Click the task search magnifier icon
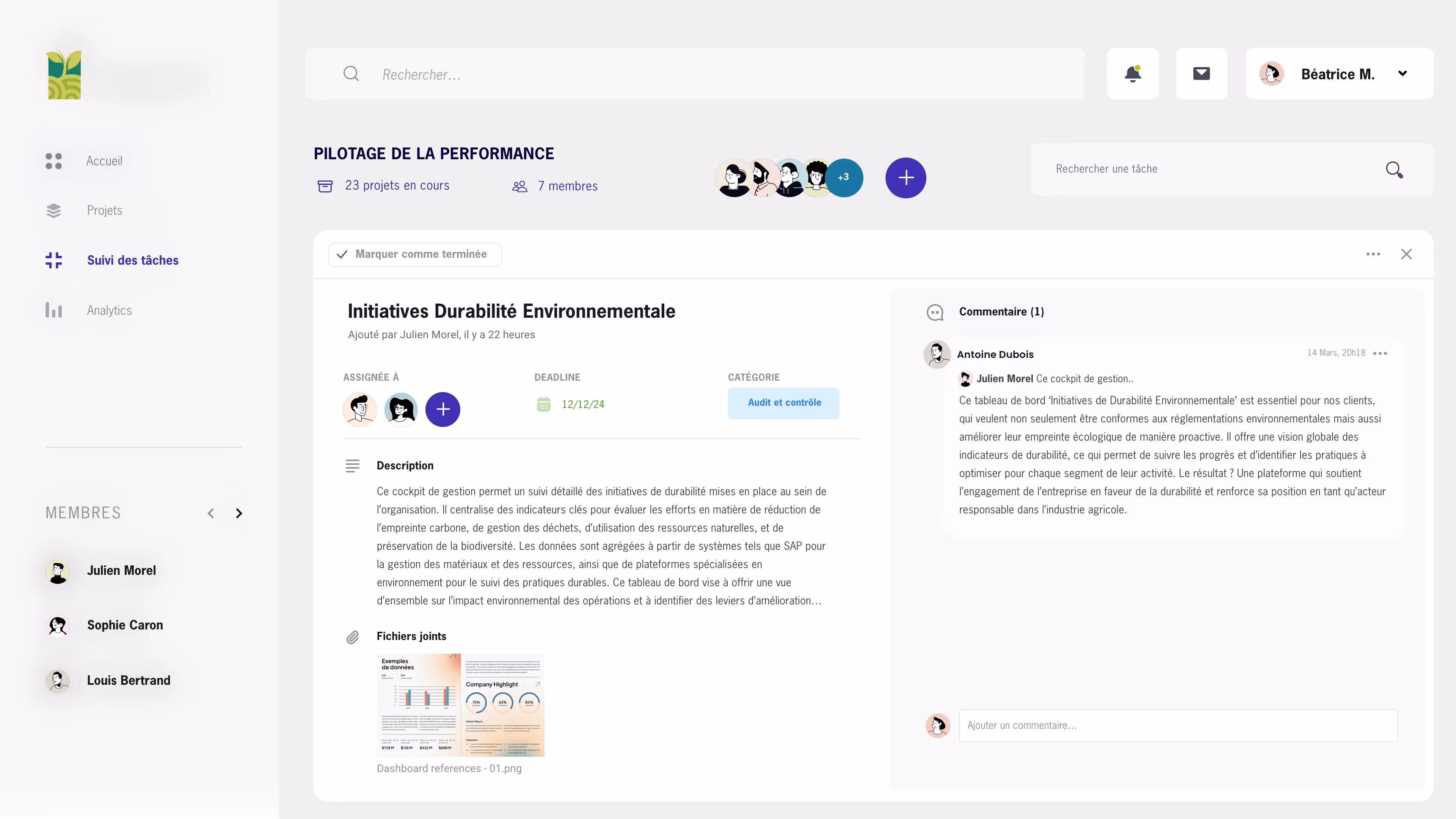The height and width of the screenshot is (819, 1456). pyautogui.click(x=1394, y=169)
